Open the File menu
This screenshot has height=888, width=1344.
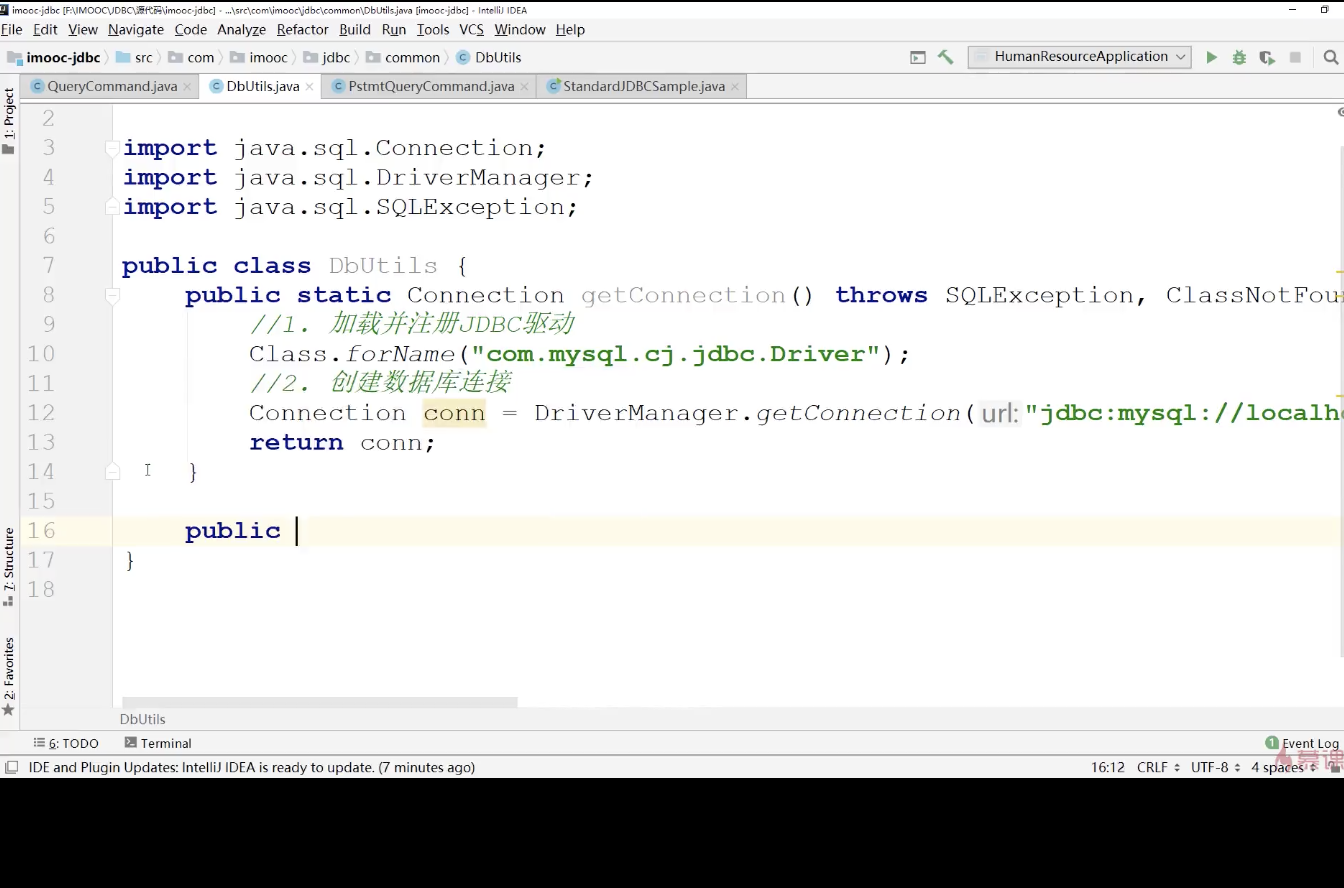(x=12, y=30)
